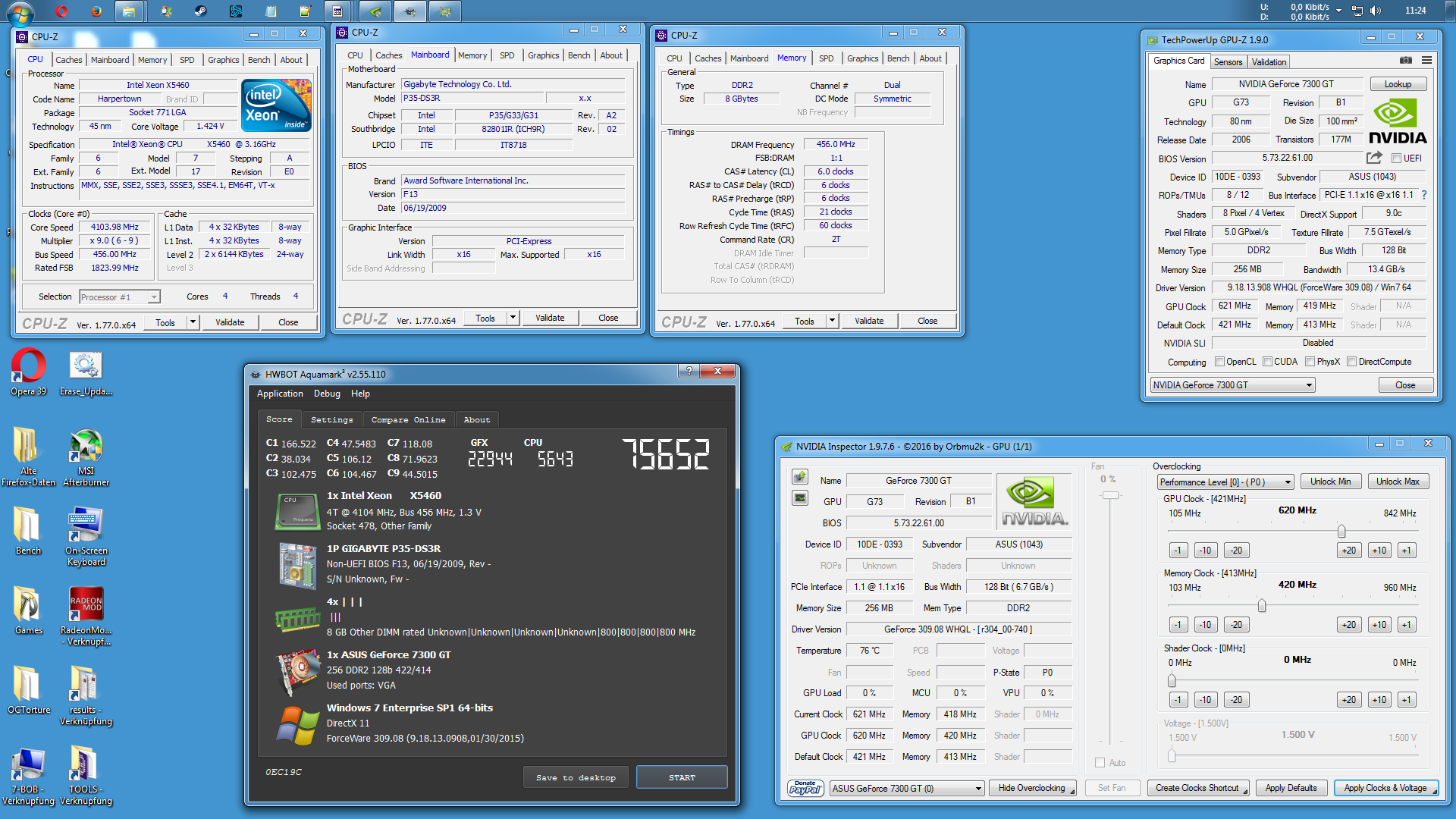Click Apply Clocks & Voltage button

[x=1385, y=788]
